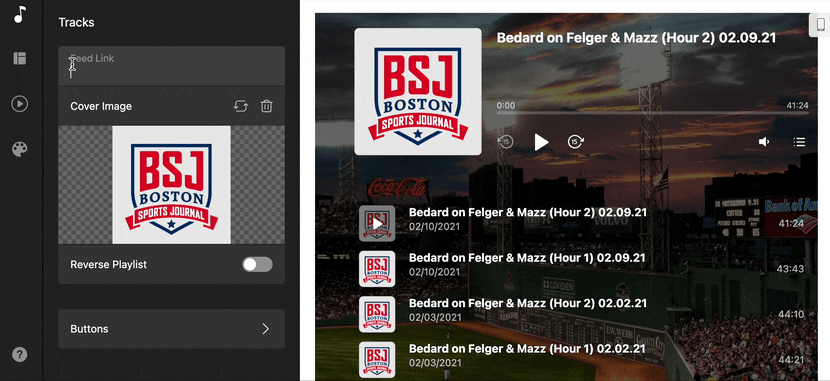Click thumbnail of Hour 2 02.02.21 track

[377, 314]
